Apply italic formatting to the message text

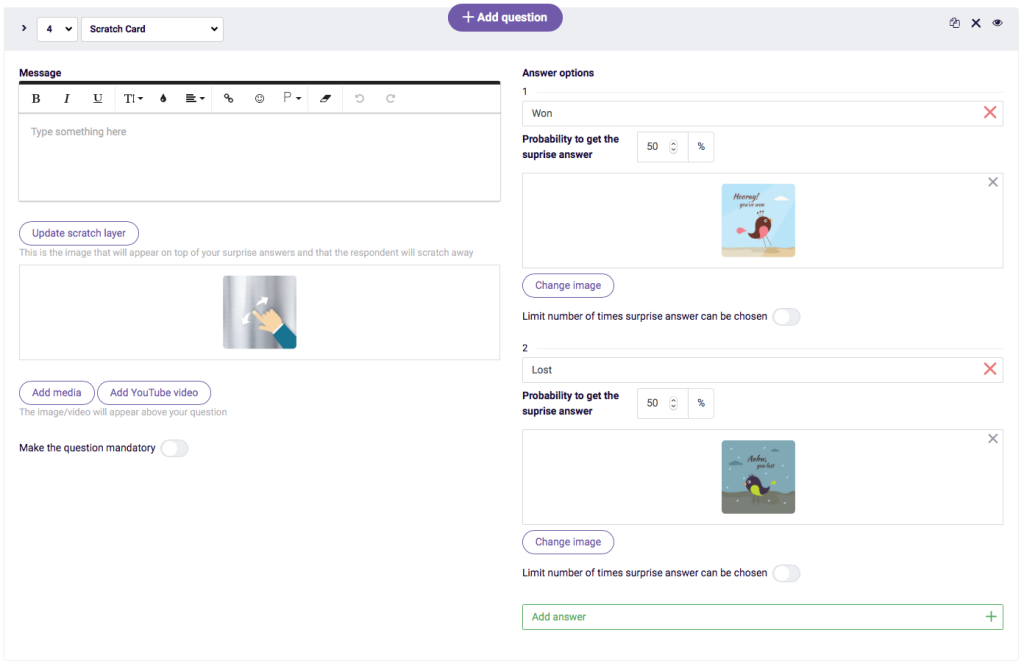(67, 98)
